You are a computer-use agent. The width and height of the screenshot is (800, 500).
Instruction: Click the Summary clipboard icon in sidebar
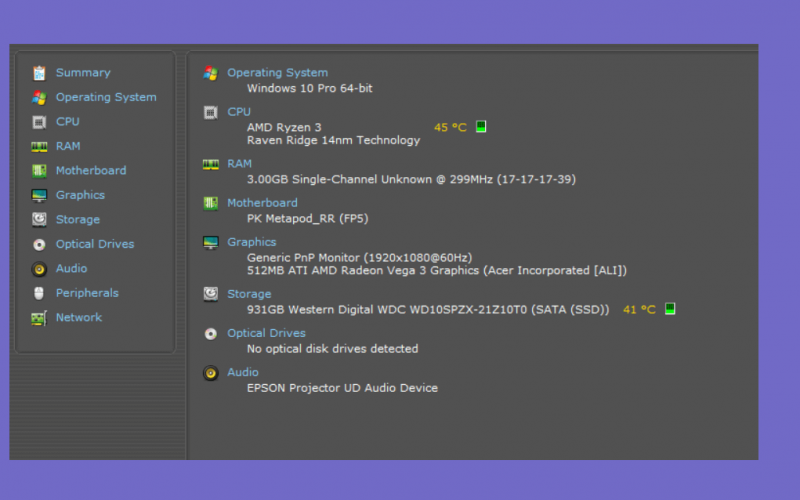point(39,73)
